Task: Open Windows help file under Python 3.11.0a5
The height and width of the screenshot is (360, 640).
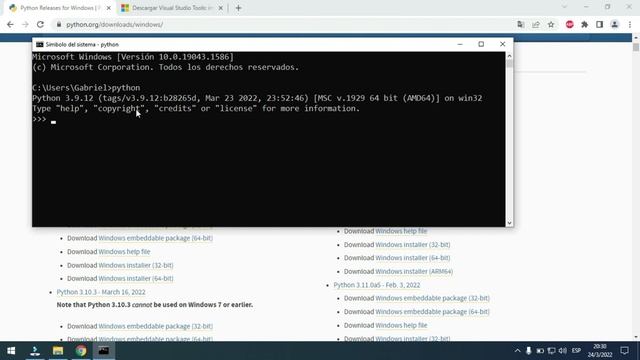Action: coord(401,325)
